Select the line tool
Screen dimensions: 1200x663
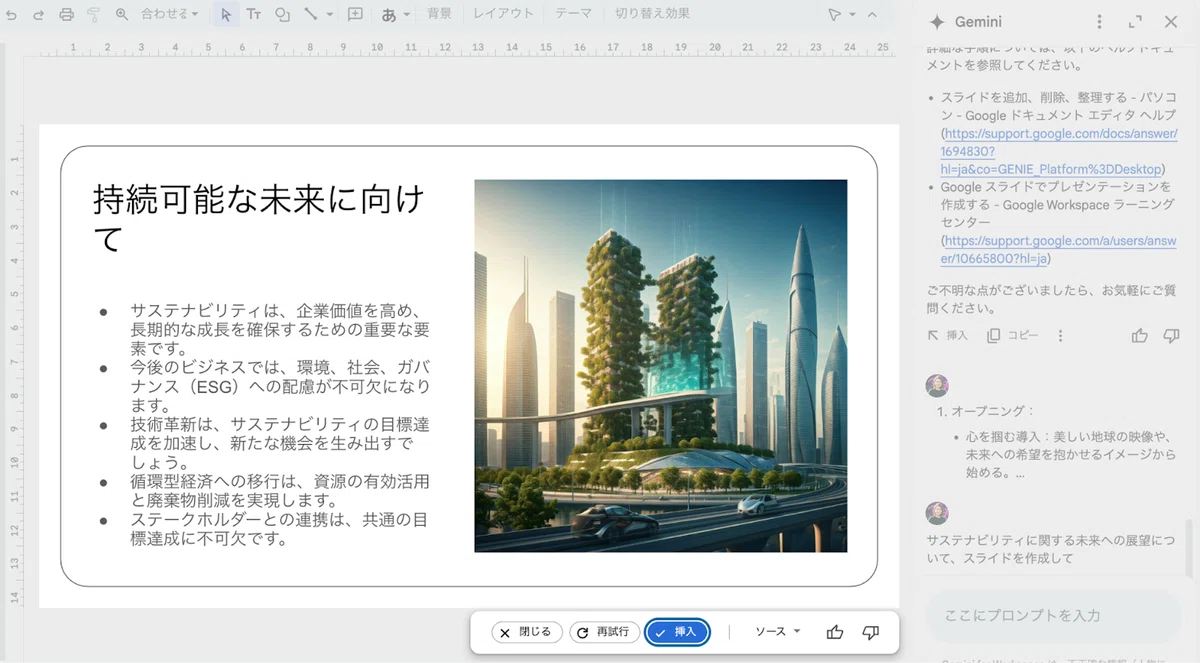(x=310, y=15)
